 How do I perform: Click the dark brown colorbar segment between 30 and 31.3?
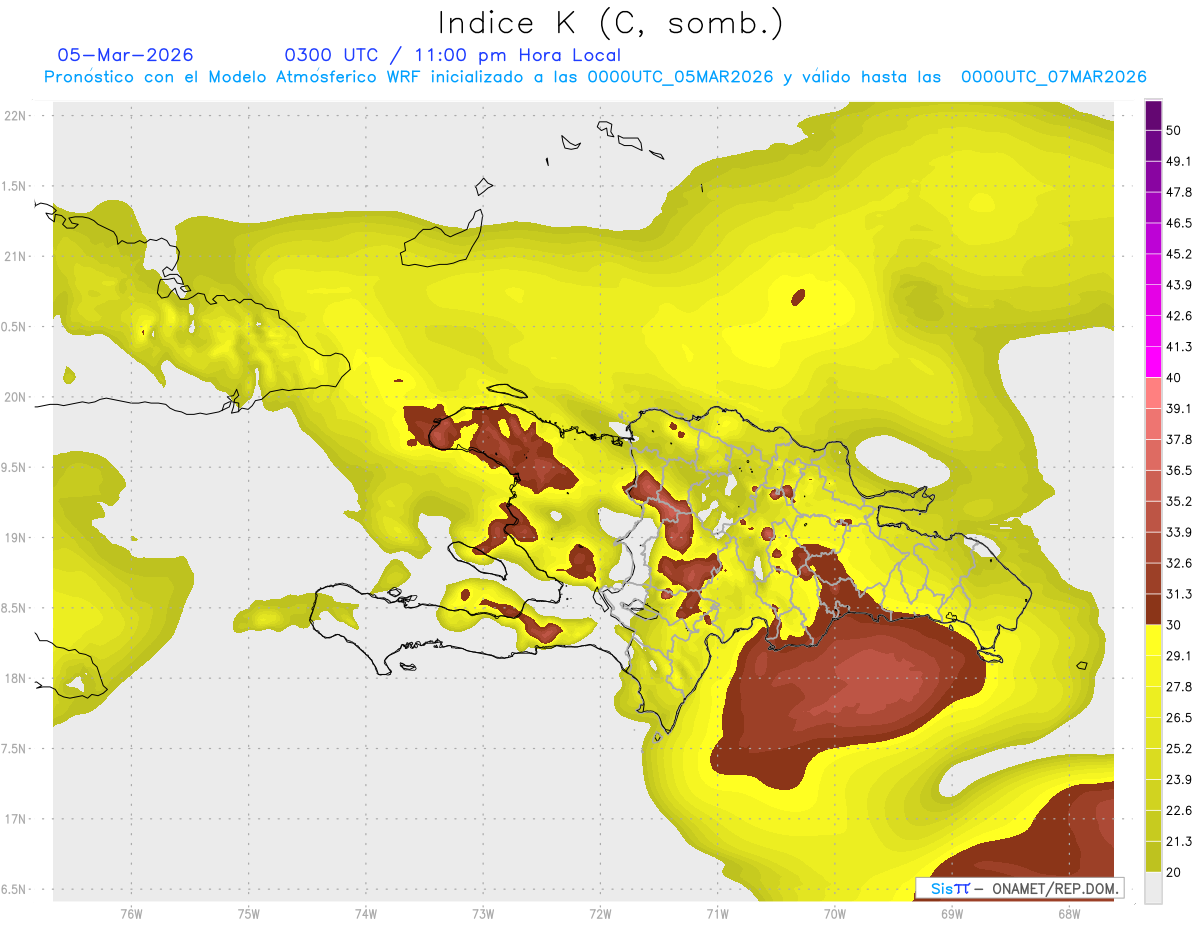coord(1153,610)
